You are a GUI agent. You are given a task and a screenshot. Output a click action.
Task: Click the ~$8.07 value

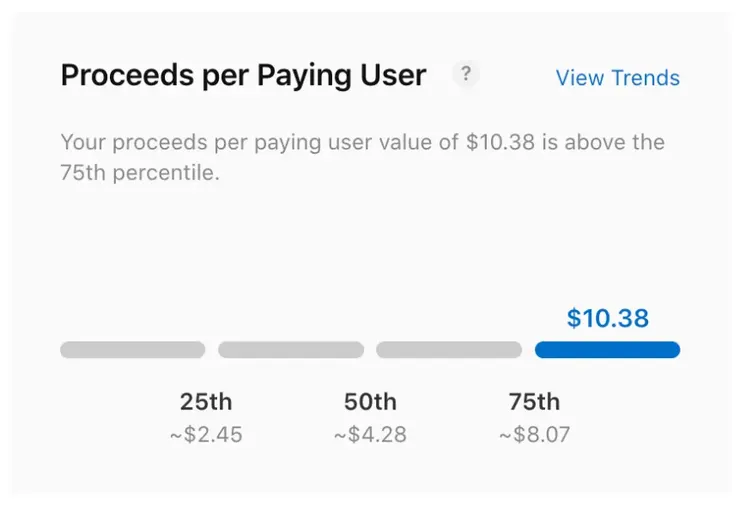pos(534,435)
